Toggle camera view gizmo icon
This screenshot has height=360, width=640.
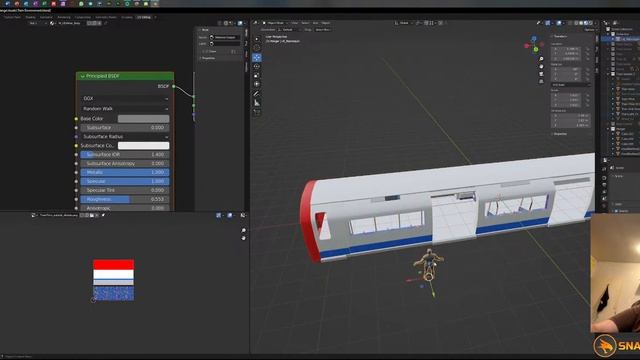pos(541,74)
